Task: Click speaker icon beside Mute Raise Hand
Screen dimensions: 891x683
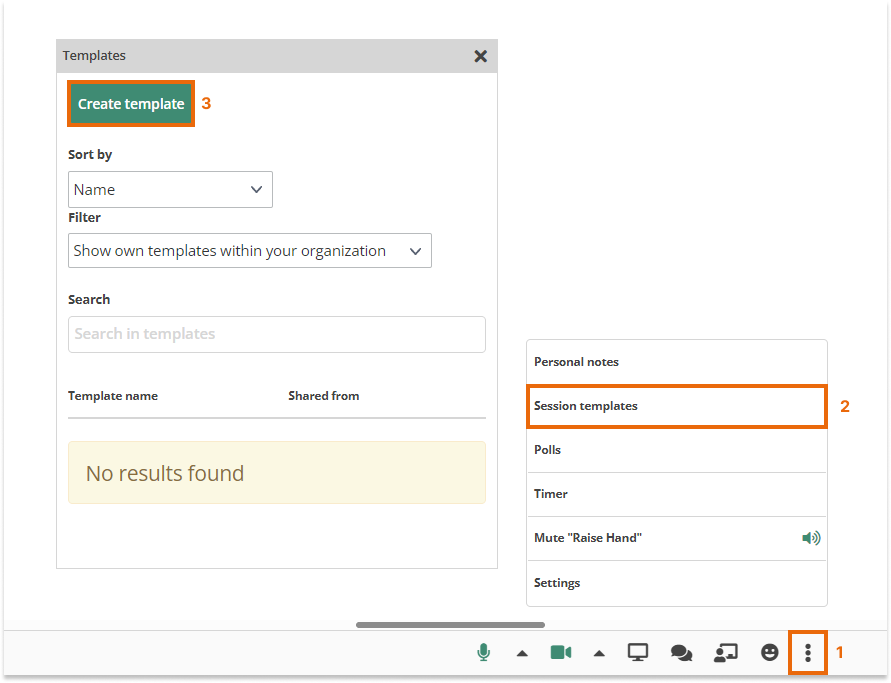Action: pos(811,538)
